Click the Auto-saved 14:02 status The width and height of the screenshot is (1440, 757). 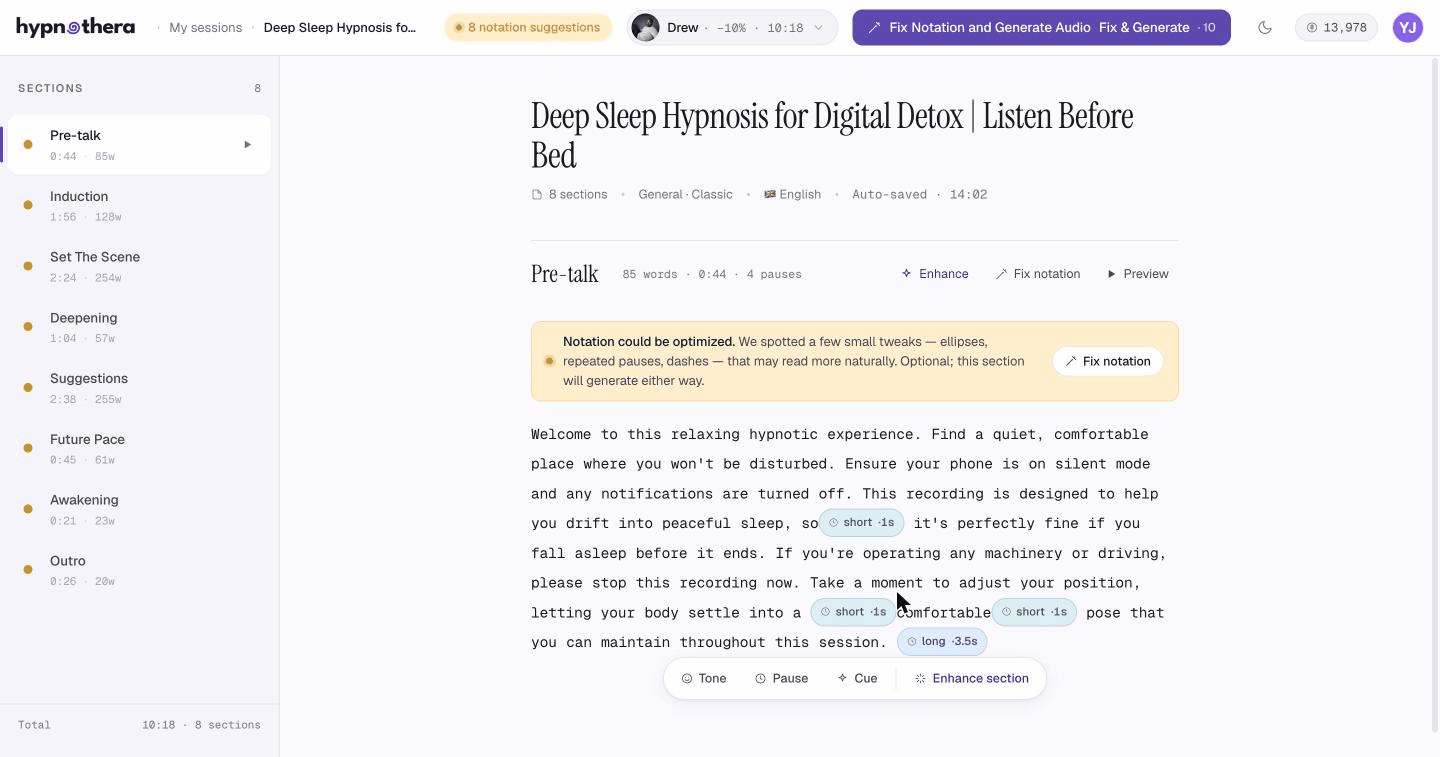[x=919, y=195]
